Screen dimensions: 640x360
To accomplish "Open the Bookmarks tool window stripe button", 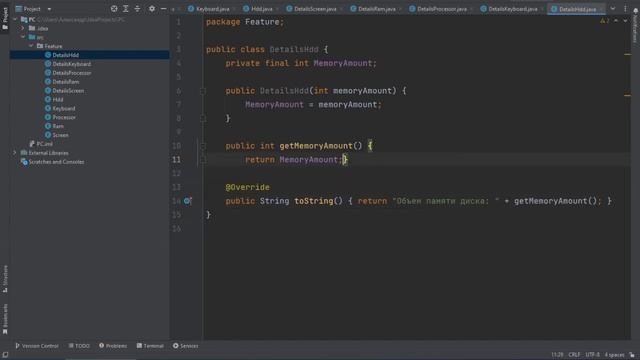I will coord(5,319).
